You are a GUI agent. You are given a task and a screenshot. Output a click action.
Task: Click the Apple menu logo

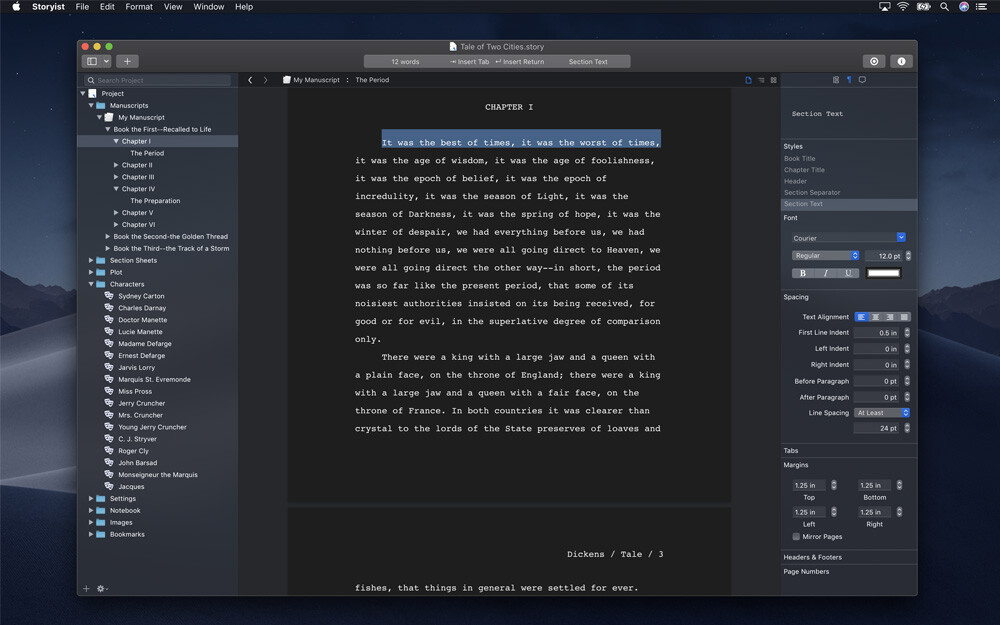click(x=16, y=6)
